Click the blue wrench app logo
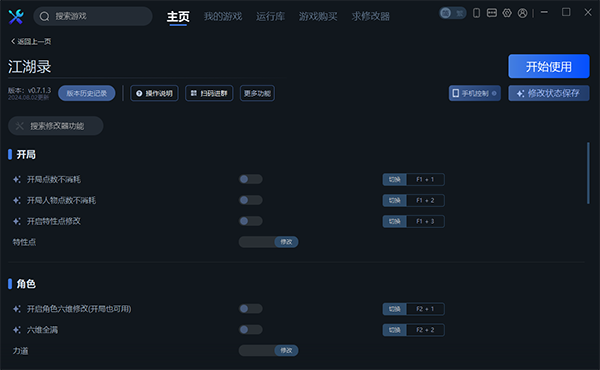The width and height of the screenshot is (600, 370). (16, 16)
